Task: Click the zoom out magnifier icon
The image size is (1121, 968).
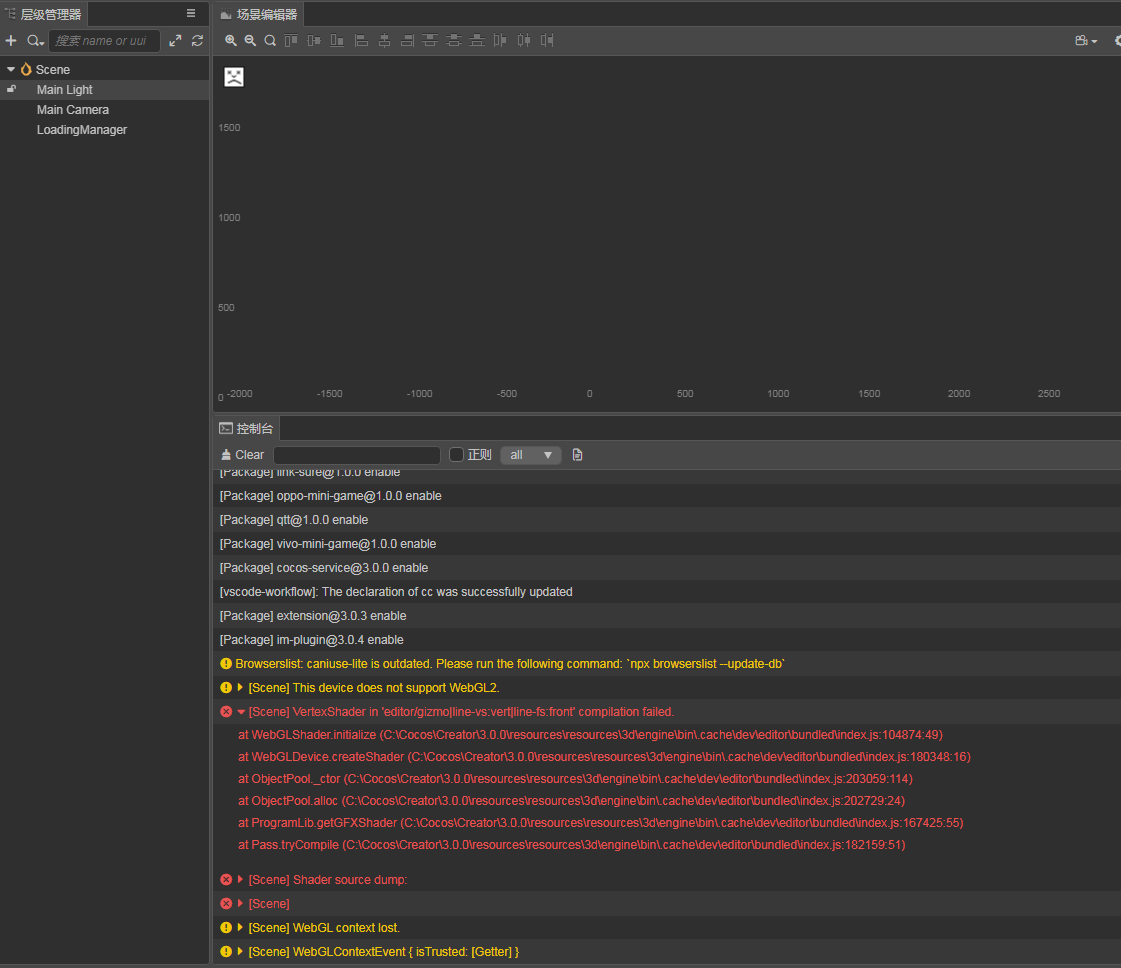Action: pos(250,41)
